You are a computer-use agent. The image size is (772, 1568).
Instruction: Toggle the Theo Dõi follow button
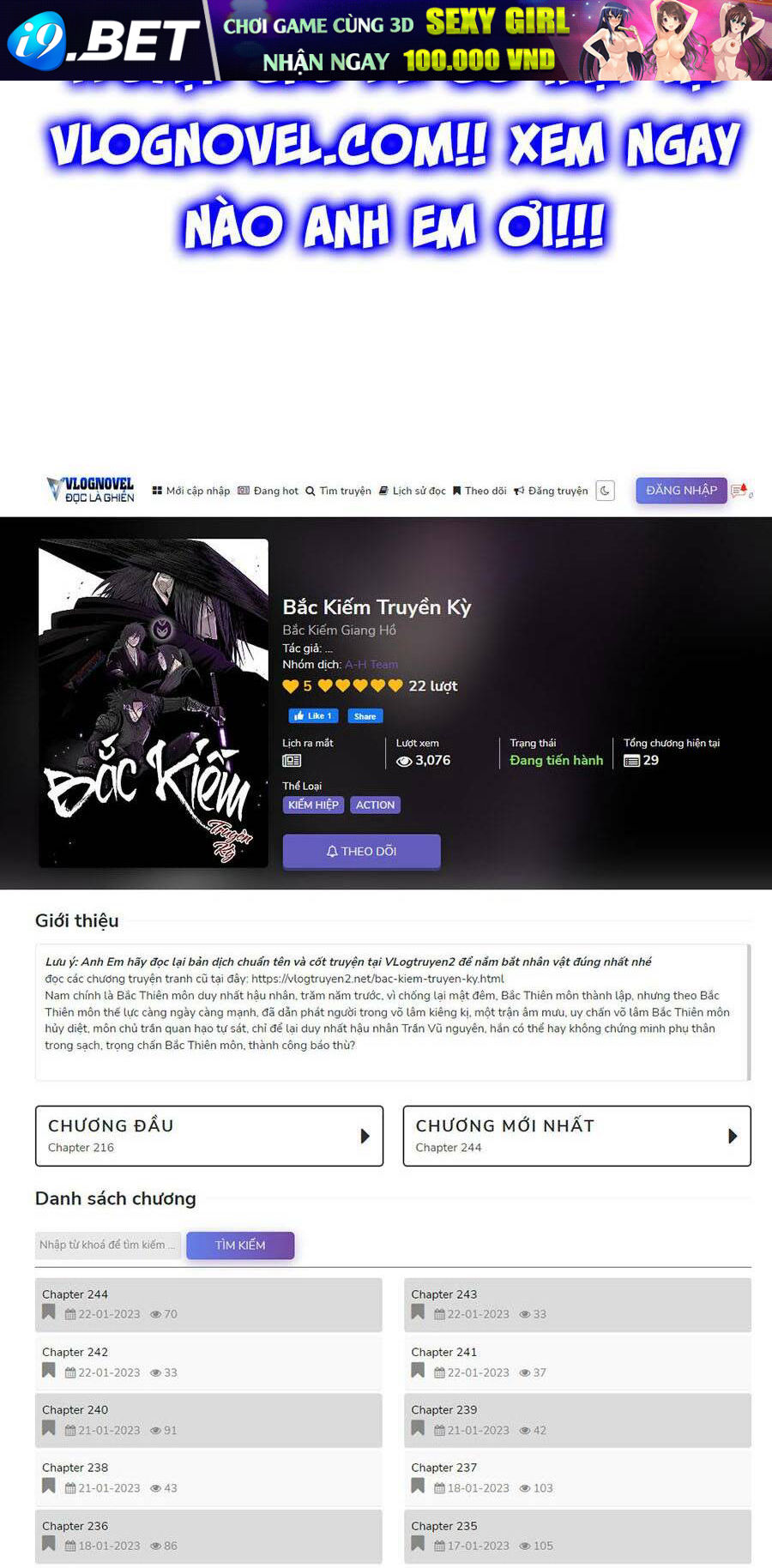pyautogui.click(x=361, y=851)
